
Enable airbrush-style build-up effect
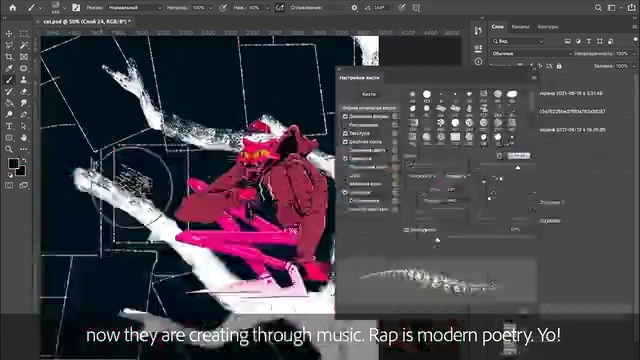pyautogui.click(x=280, y=8)
